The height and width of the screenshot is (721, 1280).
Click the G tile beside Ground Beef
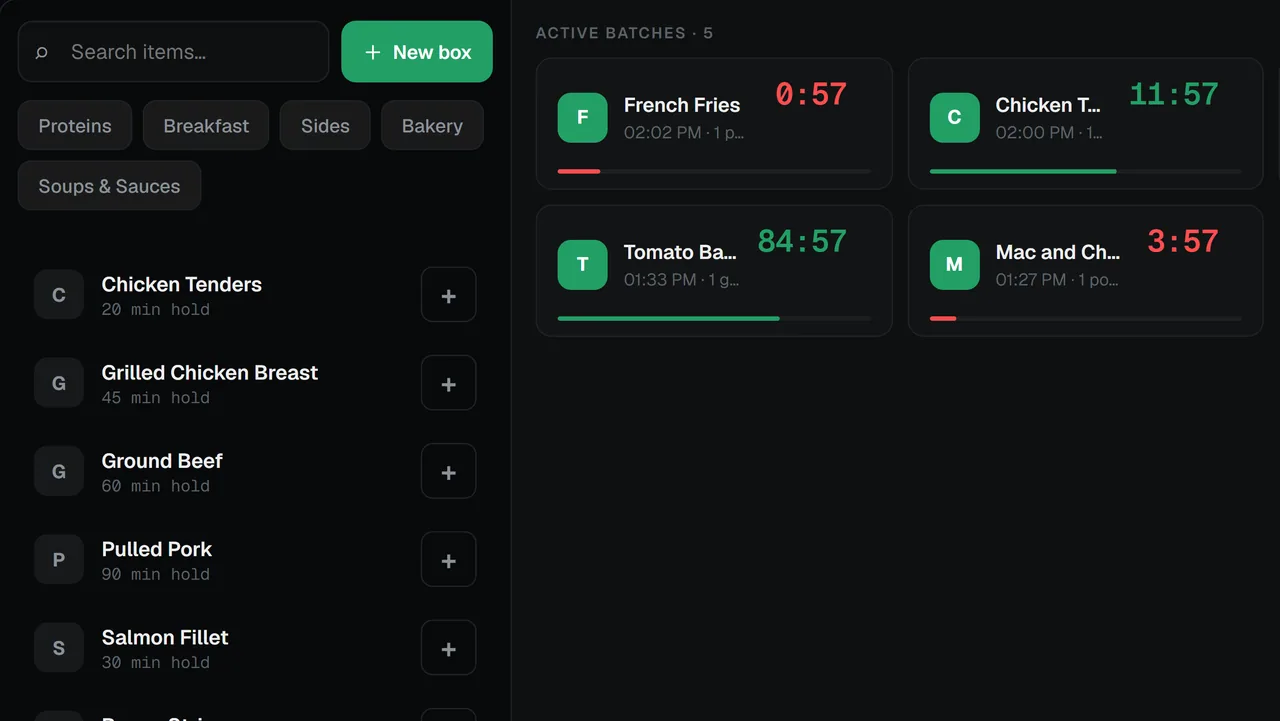click(59, 471)
